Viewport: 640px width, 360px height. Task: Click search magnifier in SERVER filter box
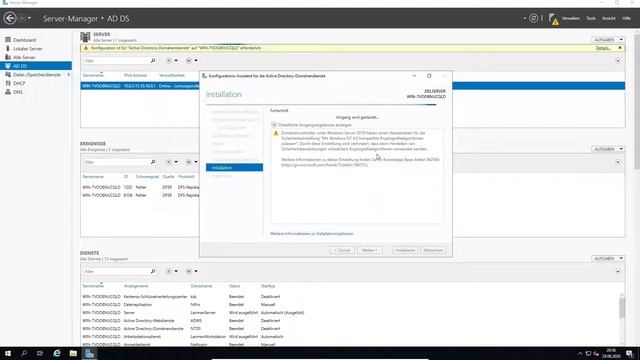click(x=153, y=60)
